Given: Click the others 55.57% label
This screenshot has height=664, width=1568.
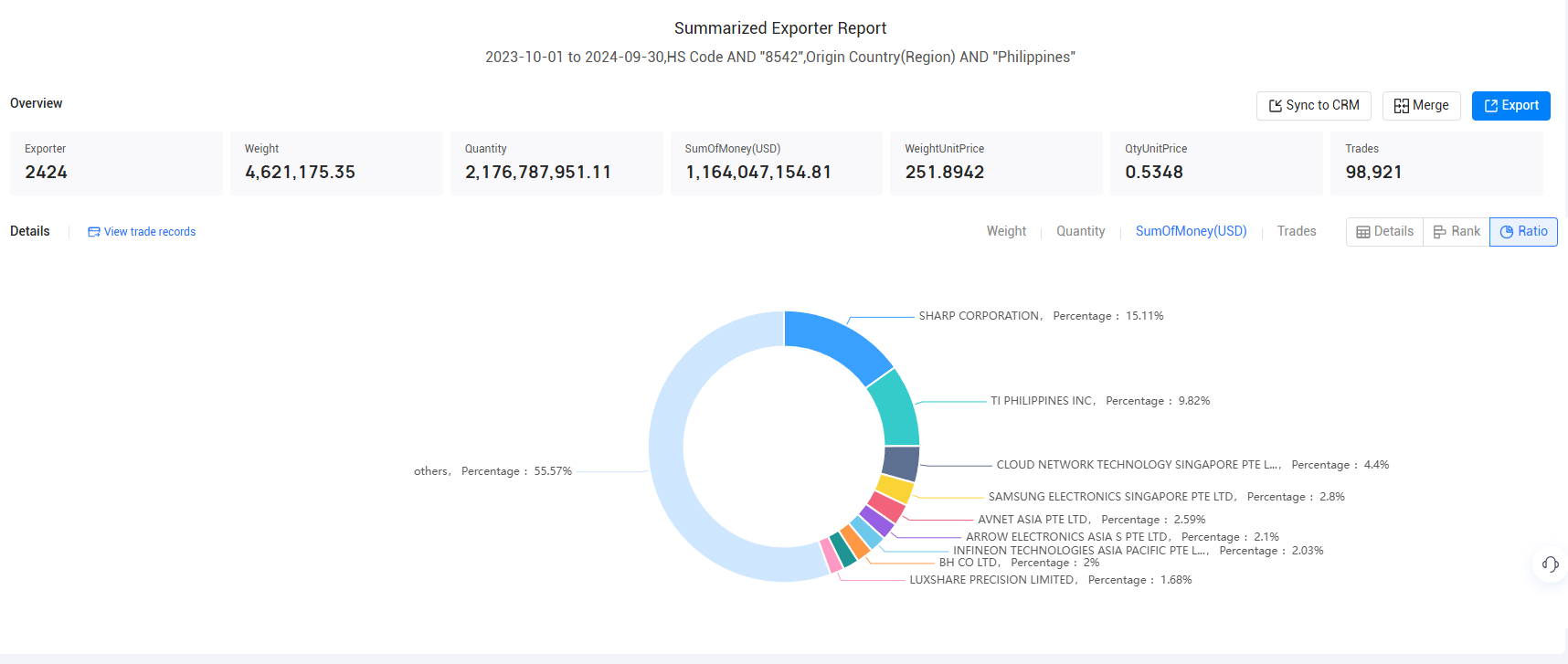Looking at the screenshot, I should point(493,471).
